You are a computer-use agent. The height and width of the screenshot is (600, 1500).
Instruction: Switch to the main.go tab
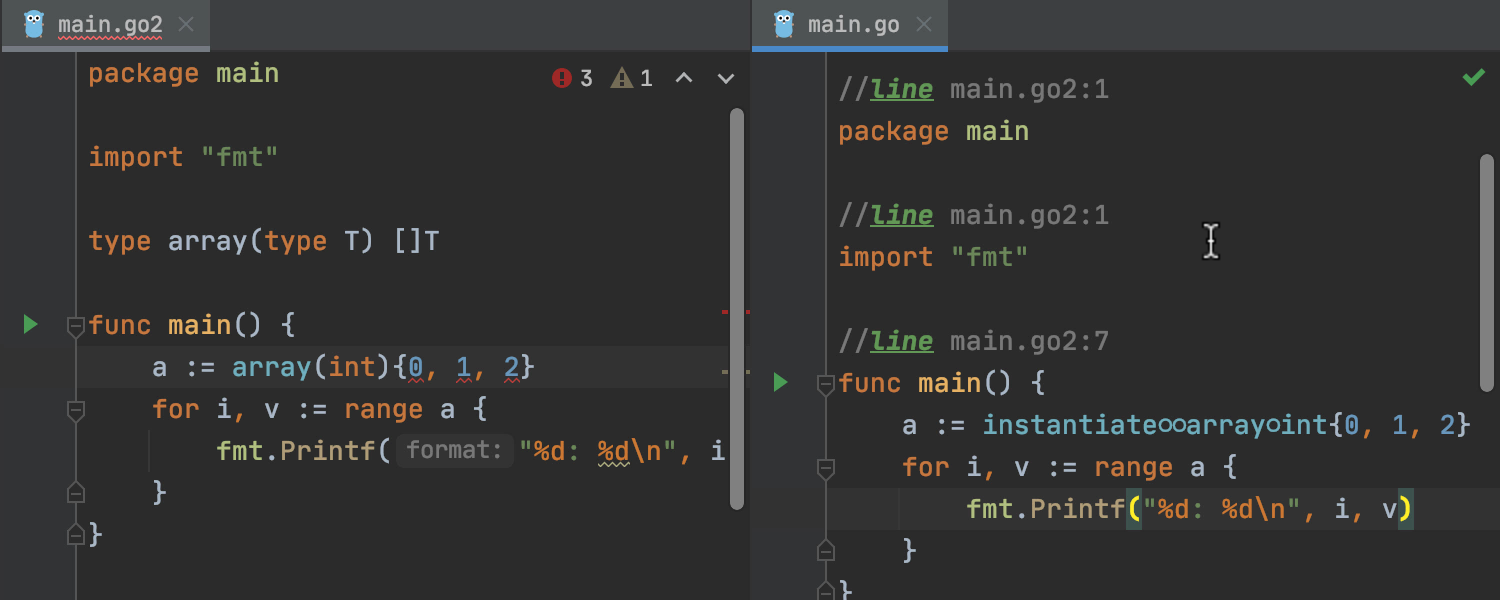coord(853,25)
